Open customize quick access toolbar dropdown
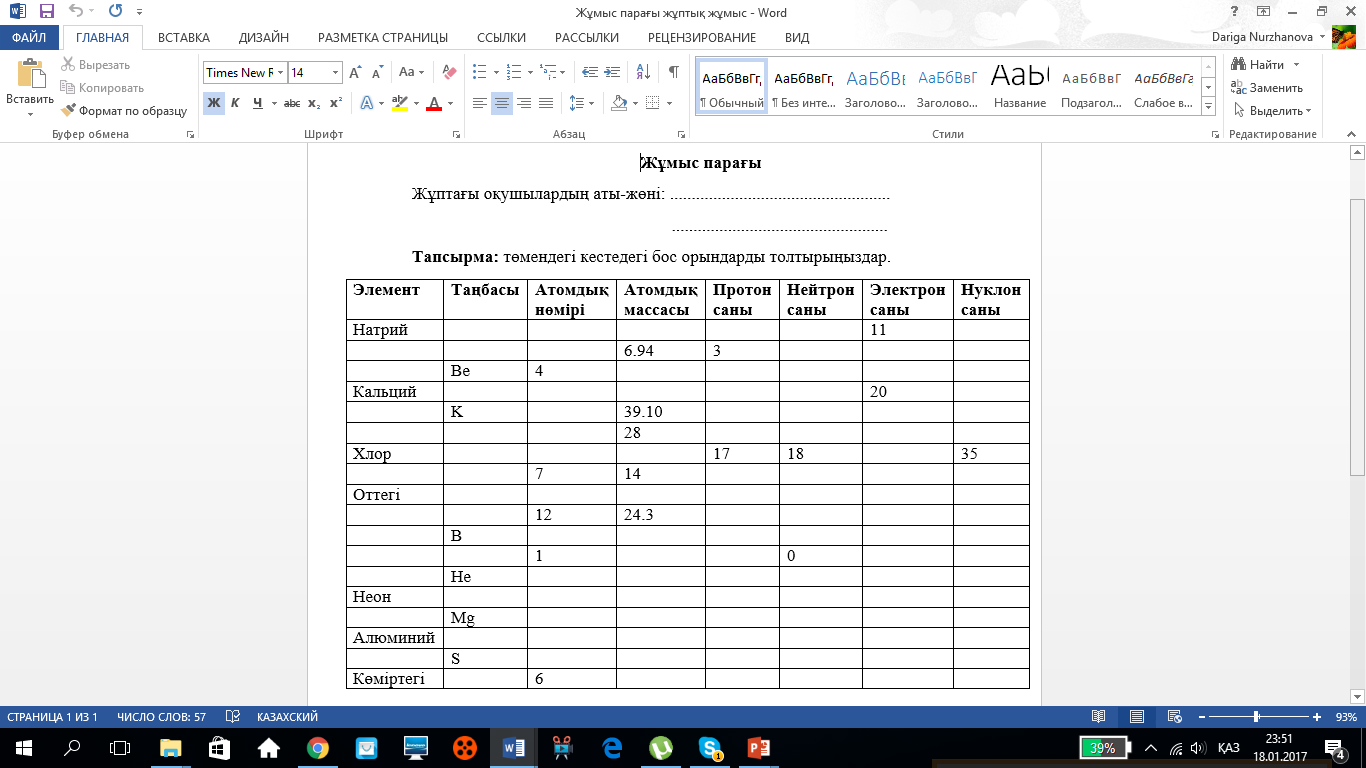 click(x=139, y=13)
